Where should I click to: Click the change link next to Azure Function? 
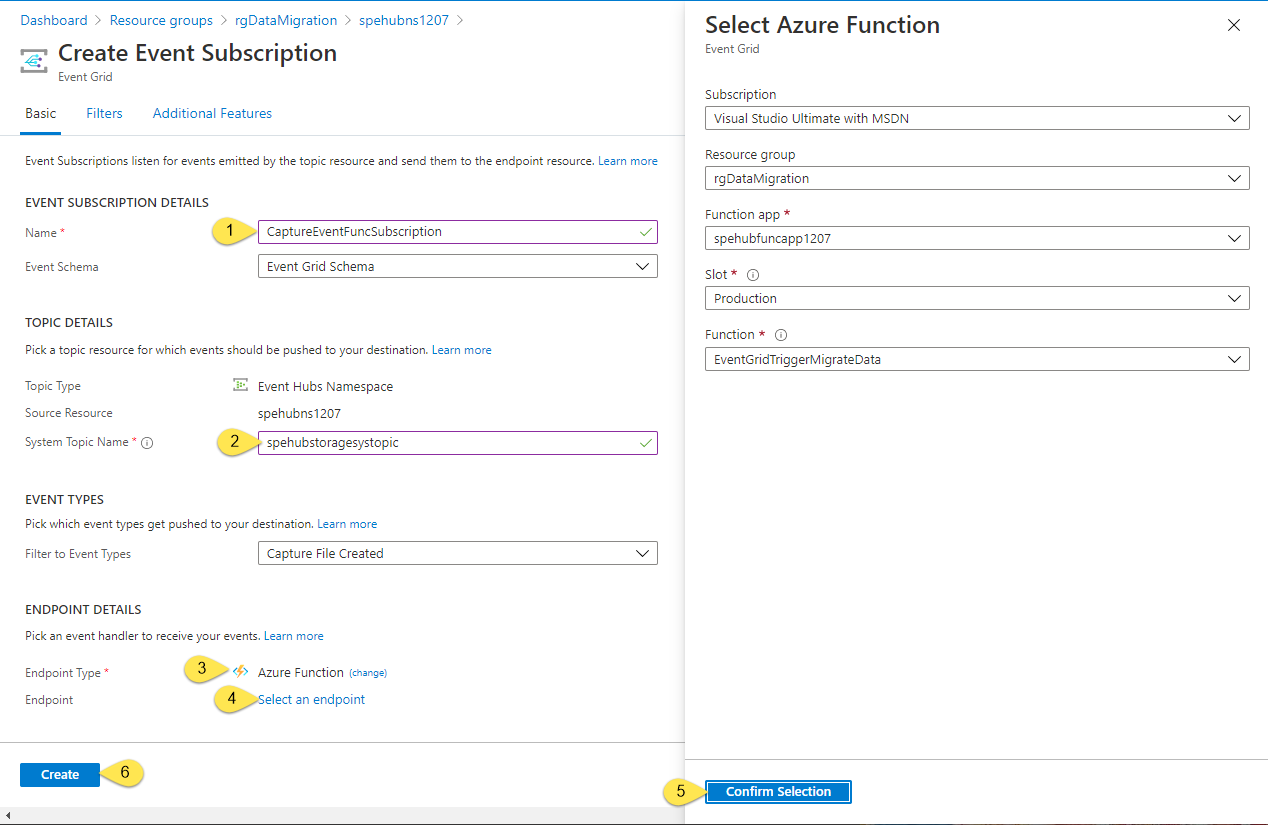tap(368, 672)
